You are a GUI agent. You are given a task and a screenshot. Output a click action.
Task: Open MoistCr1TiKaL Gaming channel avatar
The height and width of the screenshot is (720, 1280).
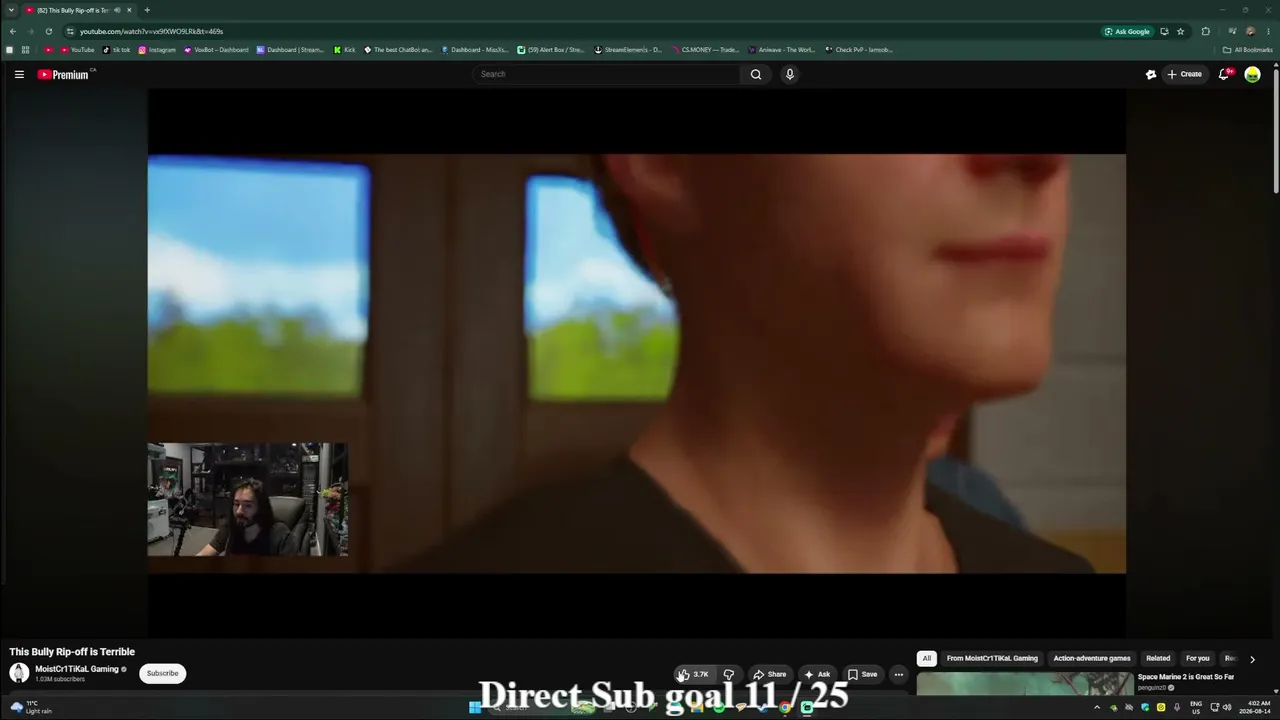pos(19,673)
